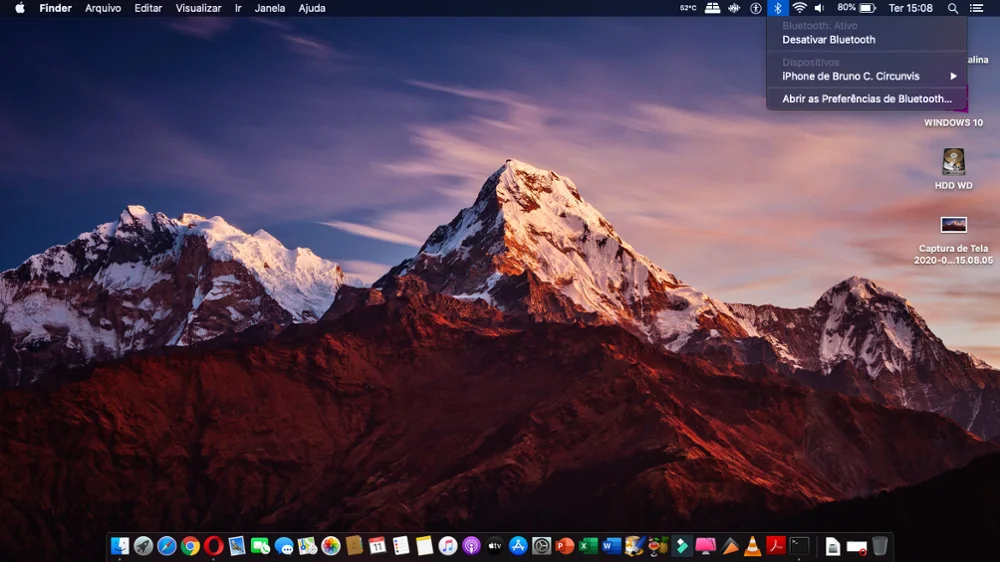Screen dimensions: 1000x562
Task: Open Notes app in the Dock
Action: [424, 546]
